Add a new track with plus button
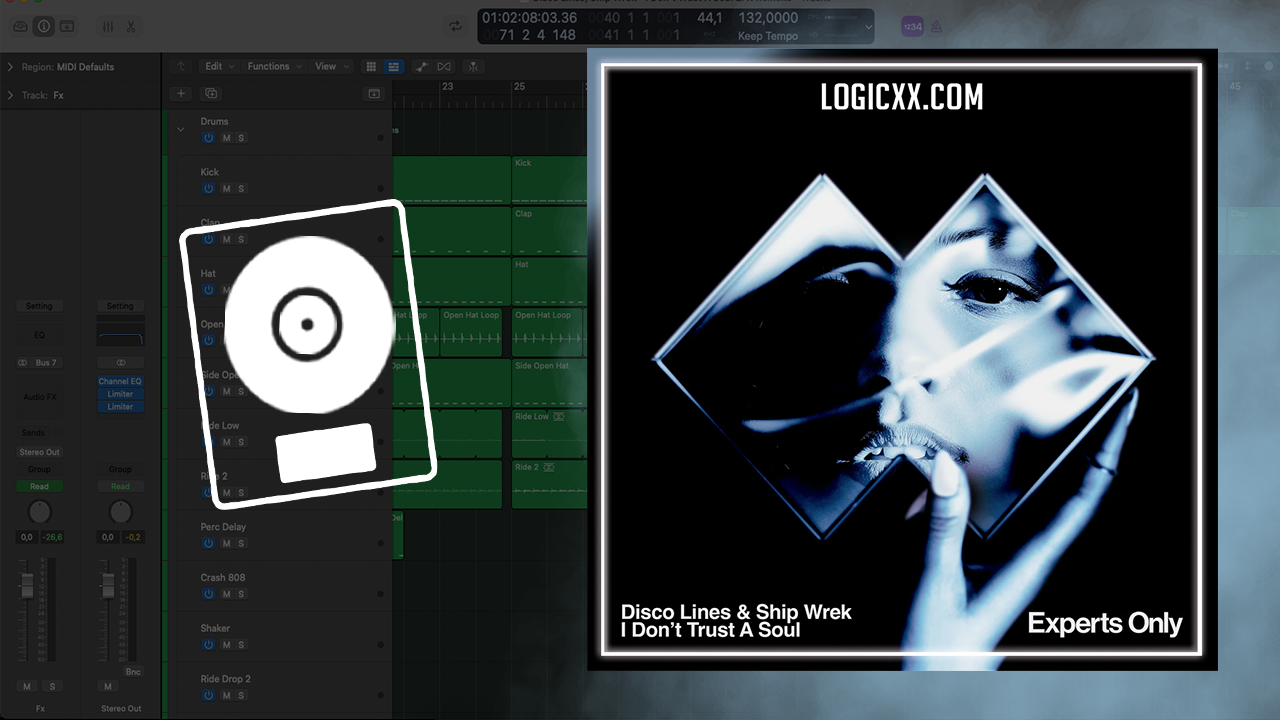This screenshot has width=1280, height=720. pyautogui.click(x=181, y=93)
